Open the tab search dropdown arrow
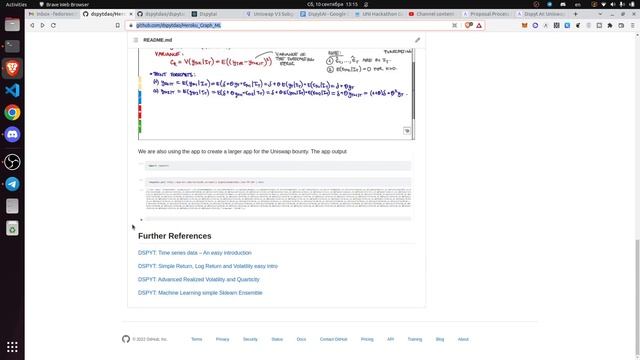 click(600, 14)
